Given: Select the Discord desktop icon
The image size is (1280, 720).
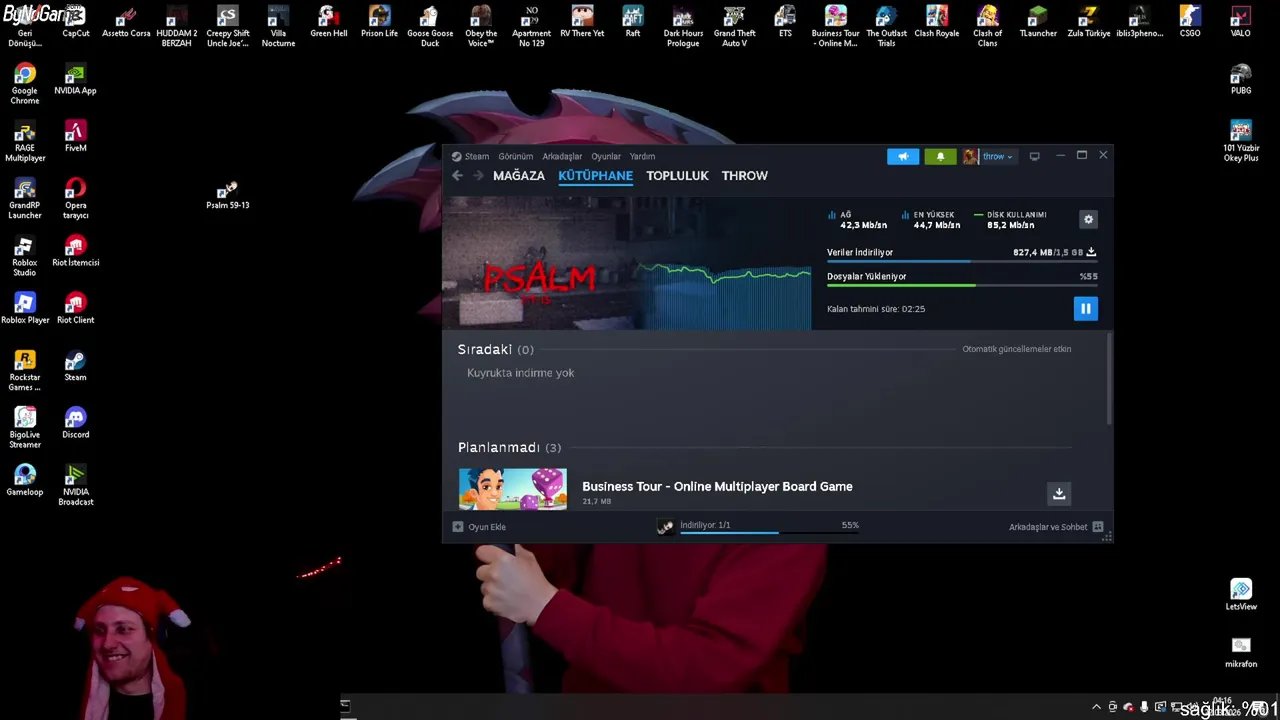Looking at the screenshot, I should (x=75, y=423).
